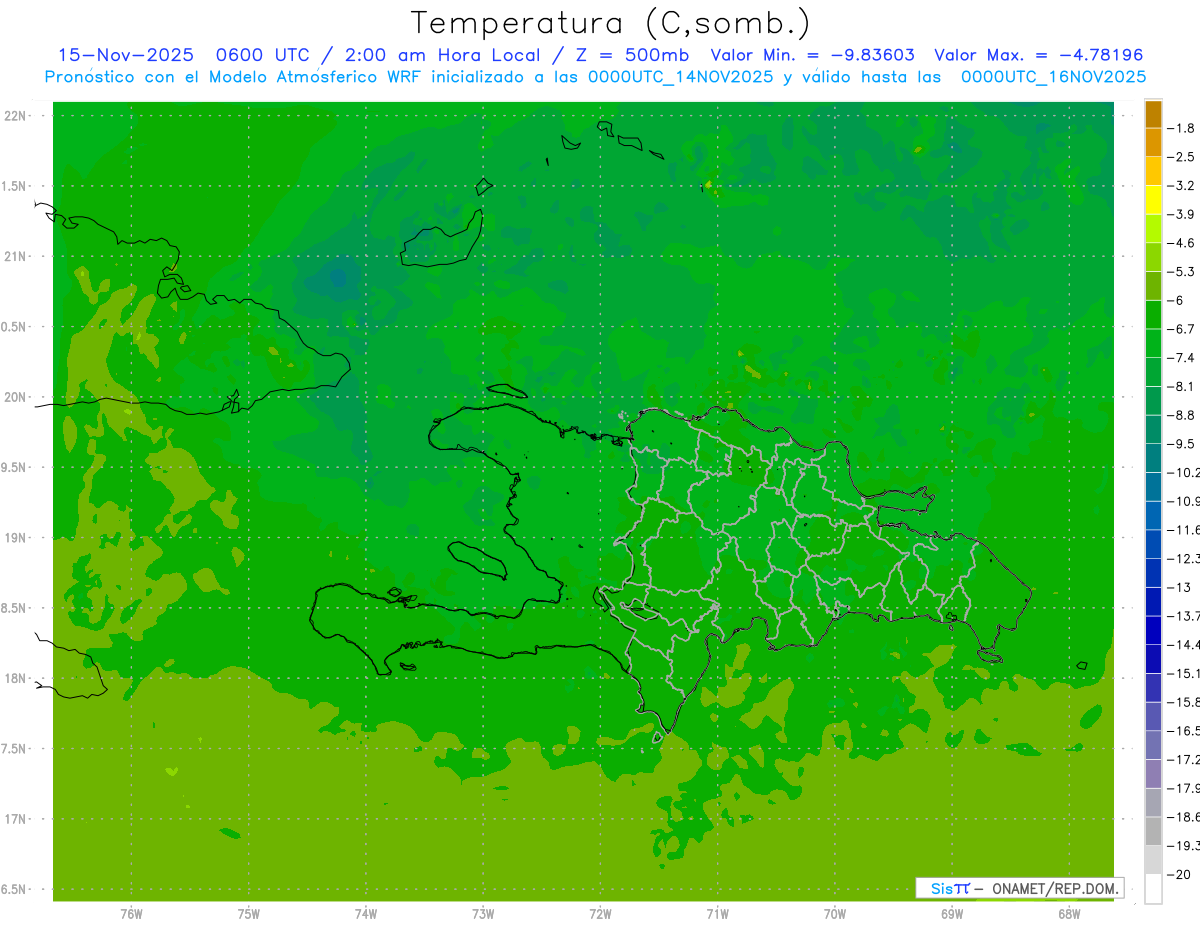
Task: Click the "69W" longitude label
Action: 952,914
